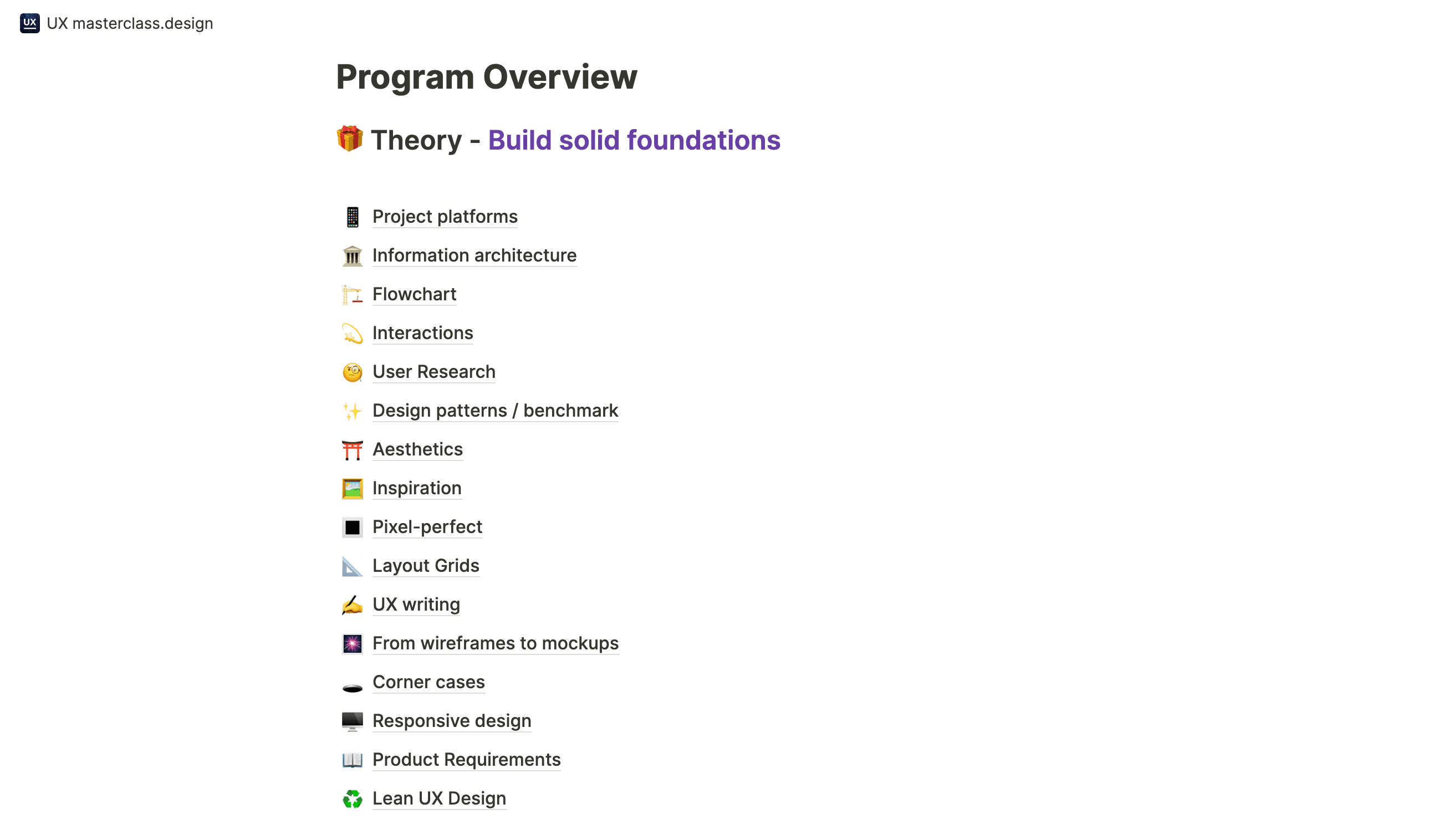Click the recycling icon next to Lean UX Design
This screenshot has height=840, width=1439.
pyautogui.click(x=353, y=799)
